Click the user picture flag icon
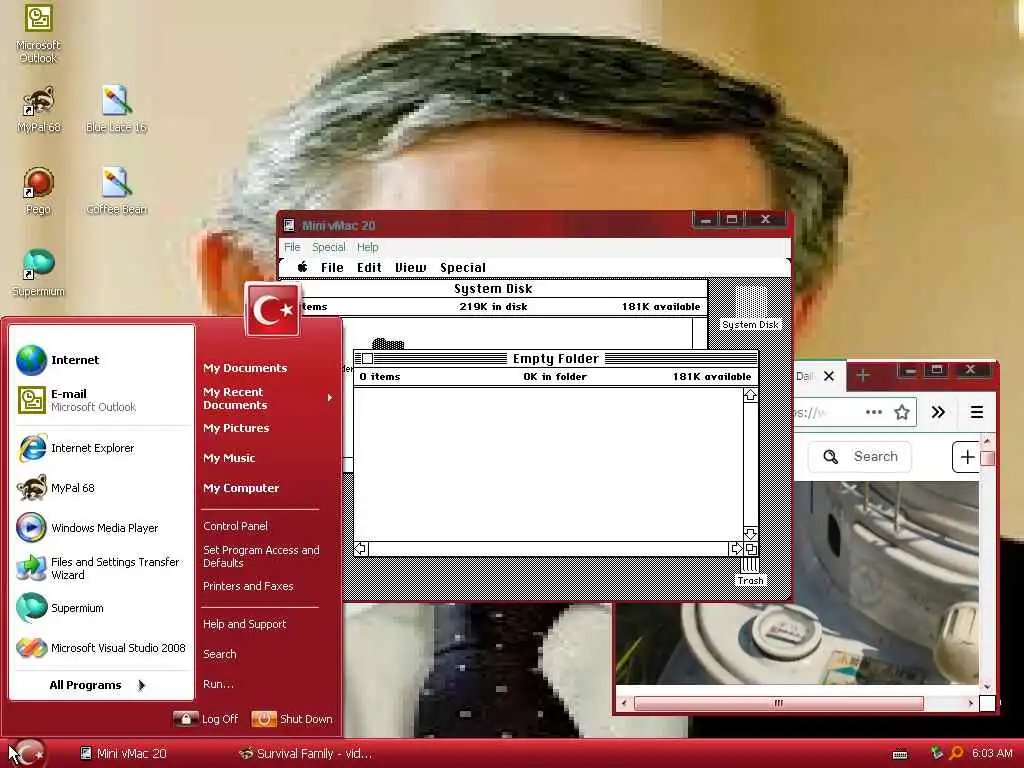This screenshot has height=768, width=1024. (x=272, y=310)
